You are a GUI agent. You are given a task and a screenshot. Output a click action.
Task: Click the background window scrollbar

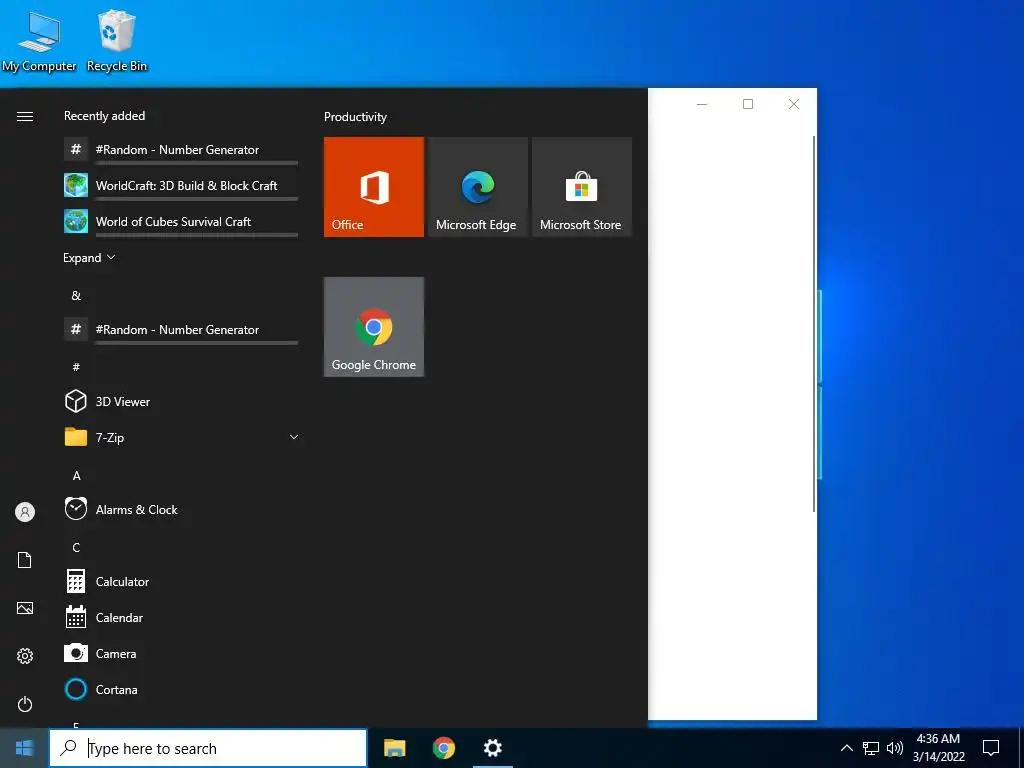point(814,324)
